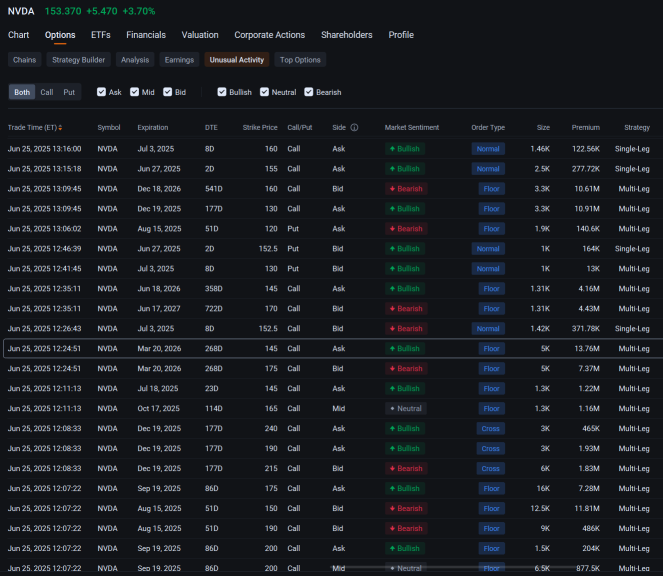Image resolution: width=663 pixels, height=576 pixels.
Task: Select the Both option type toggle
Action: coord(22,92)
